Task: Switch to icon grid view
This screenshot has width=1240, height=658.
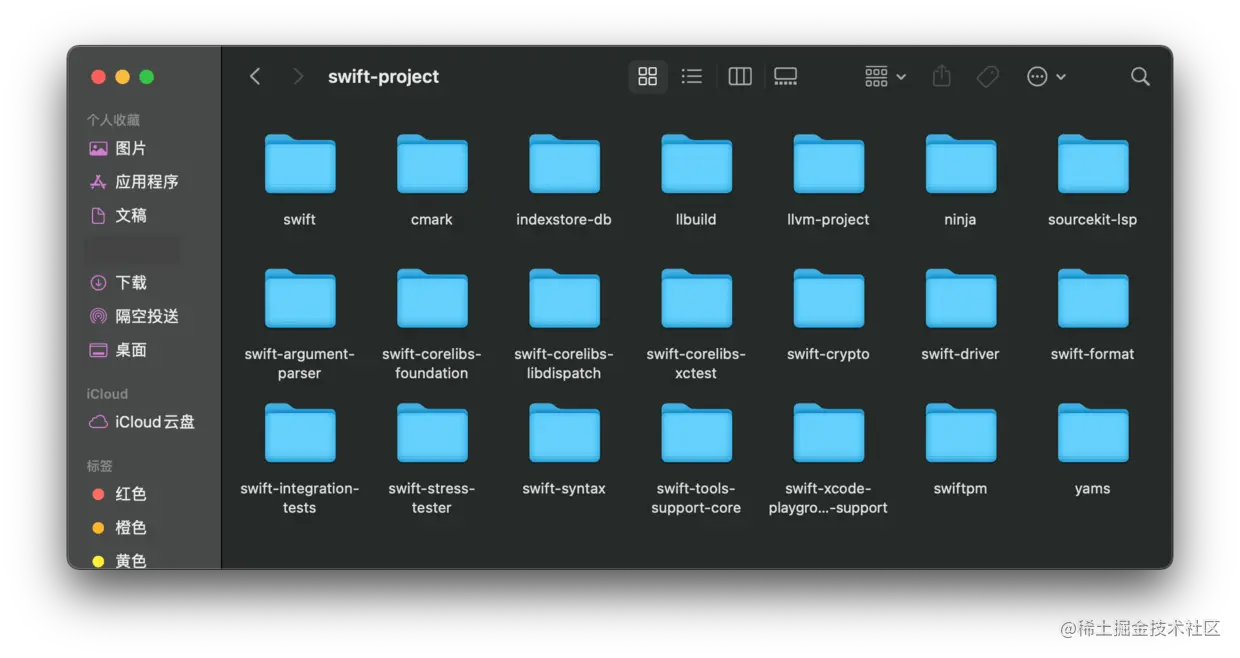Action: click(648, 77)
